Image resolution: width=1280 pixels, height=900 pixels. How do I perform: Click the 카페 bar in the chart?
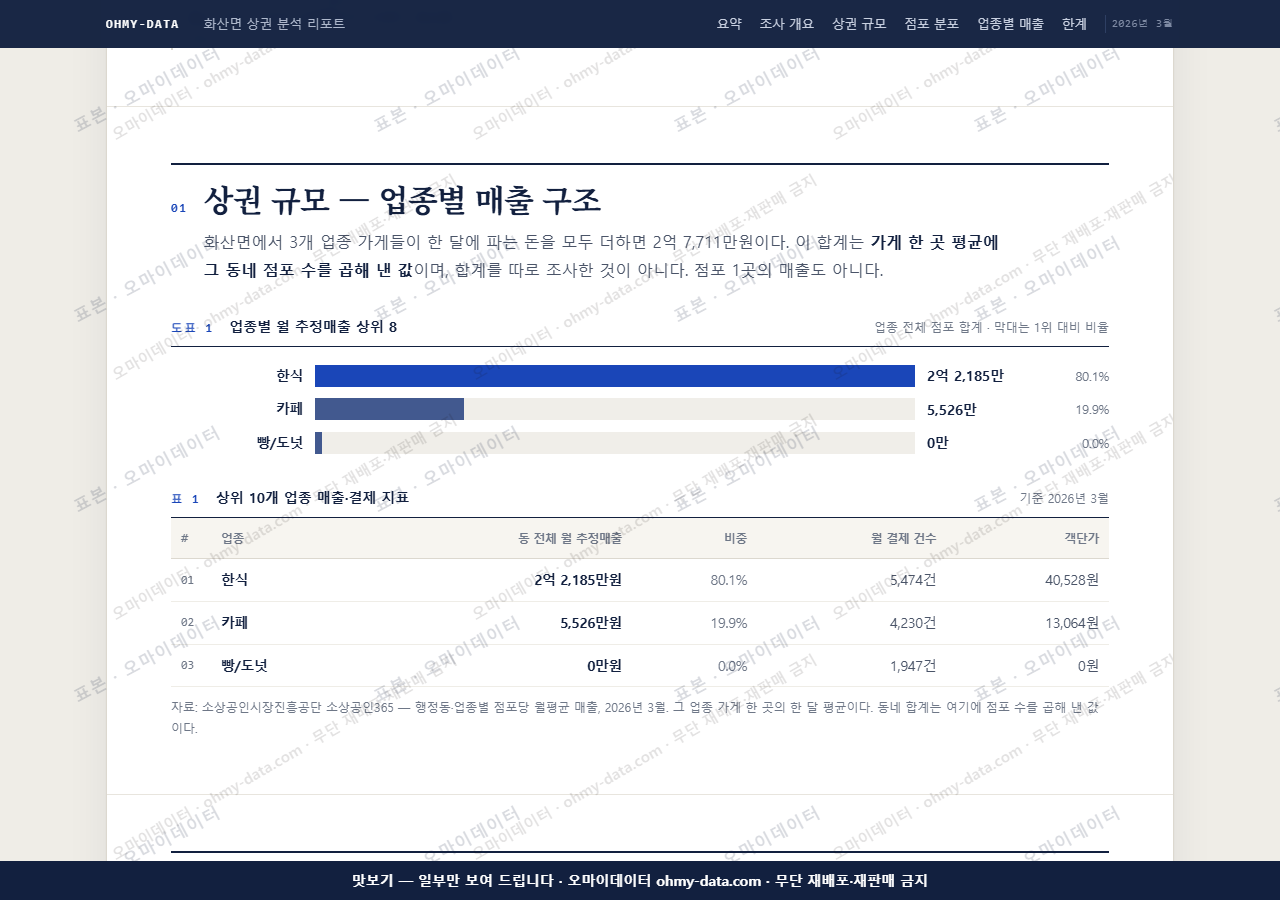pyautogui.click(x=389, y=409)
